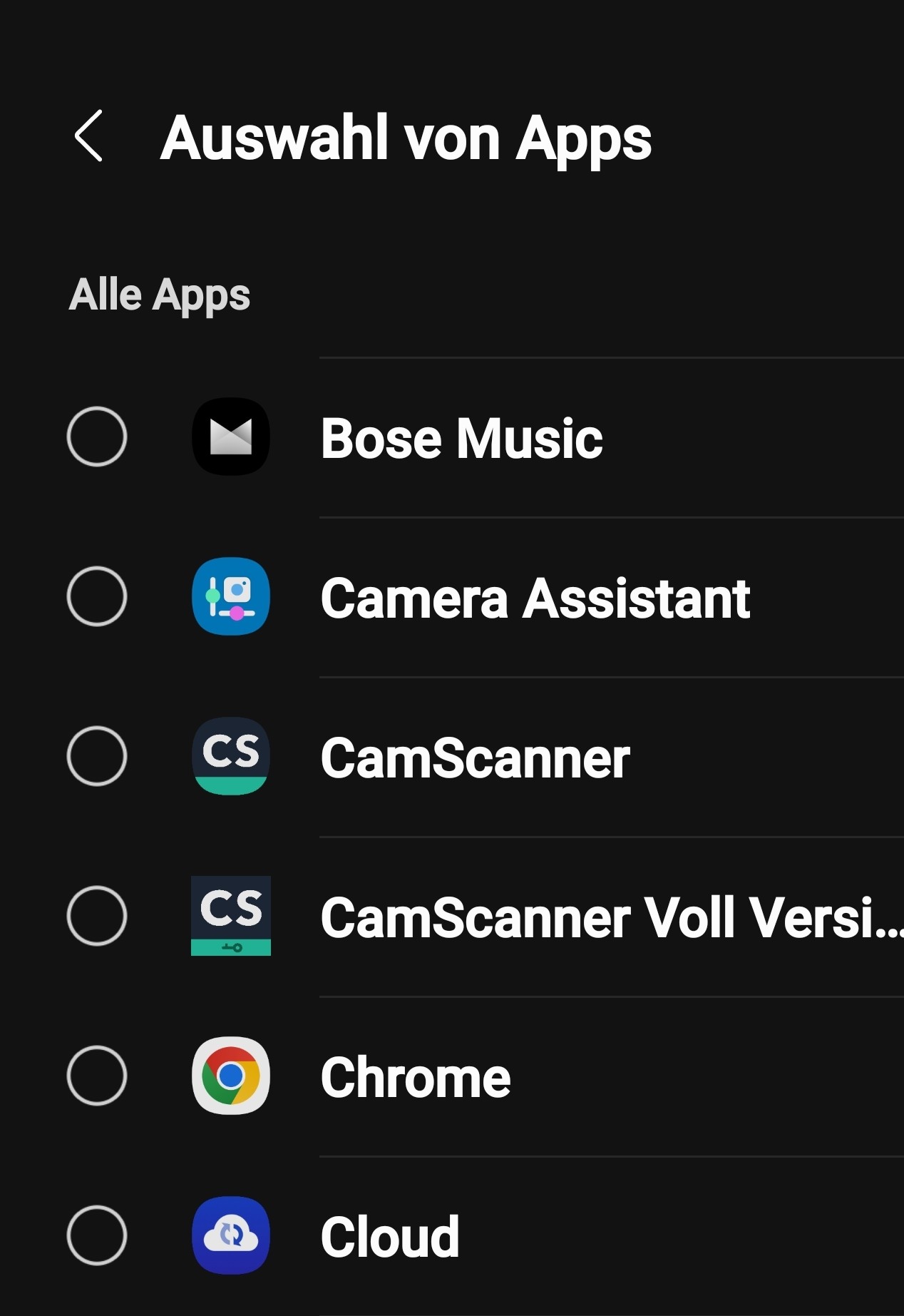The image size is (904, 1316).
Task: Choose the Bose Music list entry label
Action: pos(461,438)
